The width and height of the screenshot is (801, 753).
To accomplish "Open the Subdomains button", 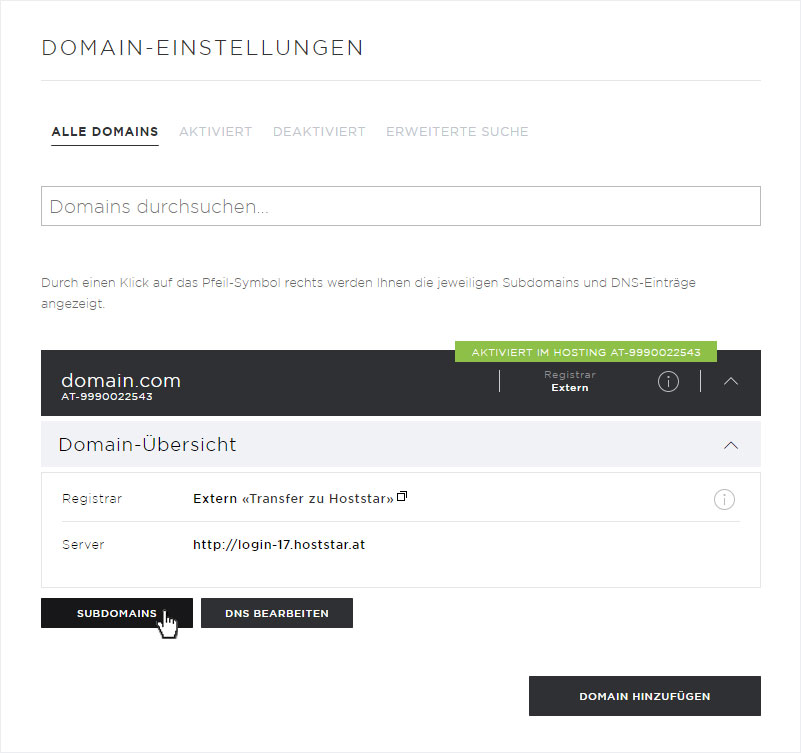I will pos(117,613).
